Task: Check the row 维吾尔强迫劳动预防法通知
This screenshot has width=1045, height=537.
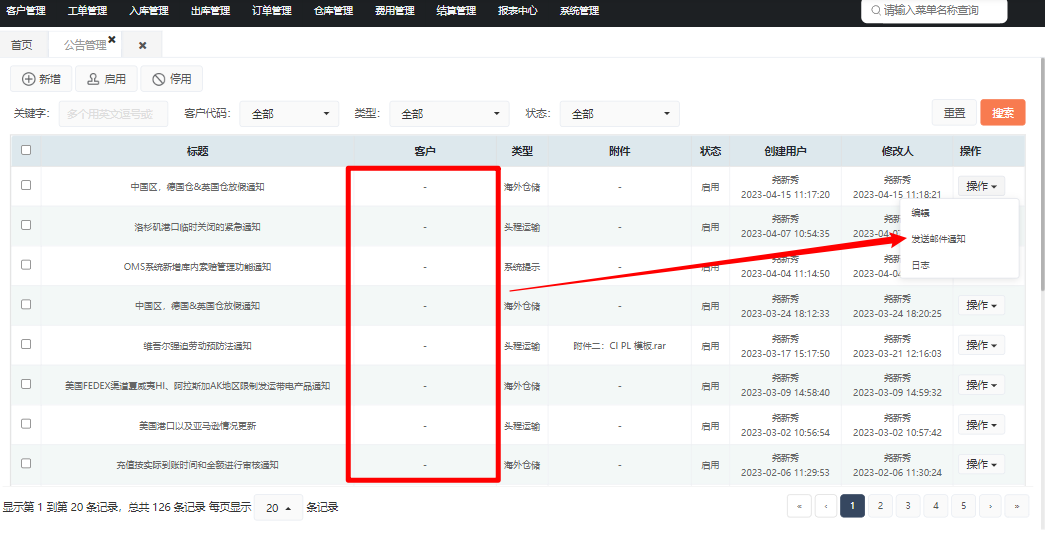Action: [26, 344]
